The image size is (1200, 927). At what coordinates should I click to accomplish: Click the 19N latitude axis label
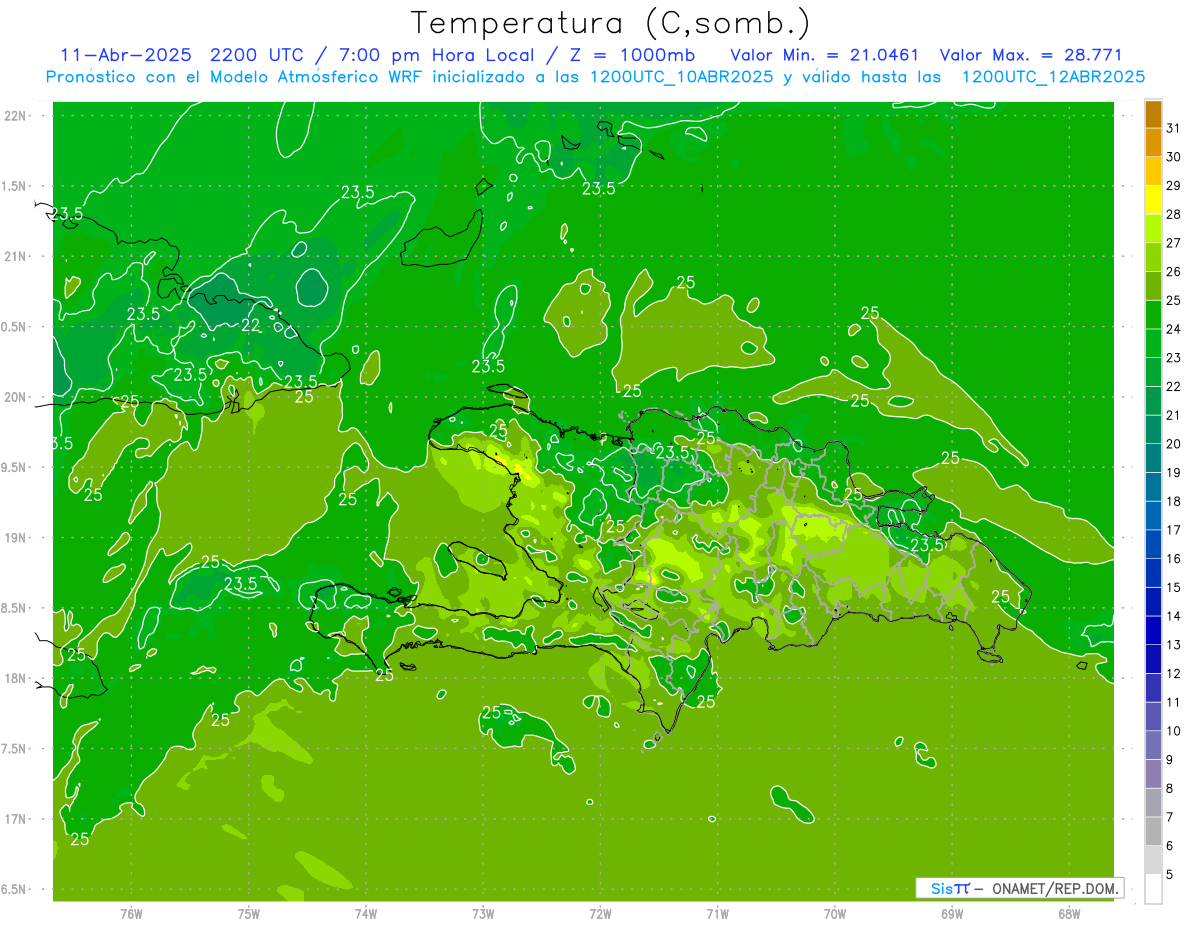click(x=16, y=538)
